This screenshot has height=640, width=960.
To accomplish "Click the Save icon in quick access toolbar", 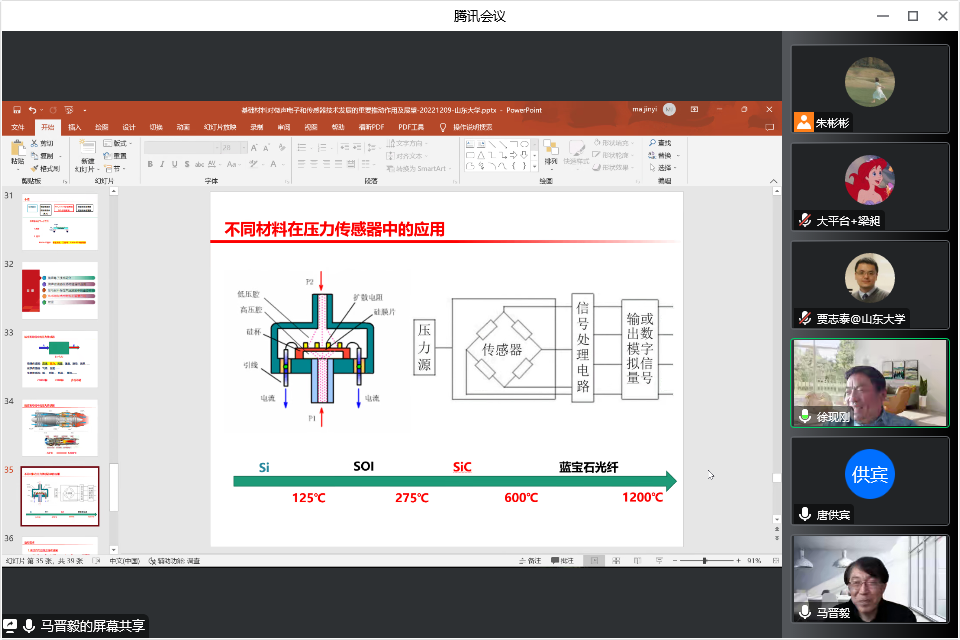I will click(x=17, y=110).
